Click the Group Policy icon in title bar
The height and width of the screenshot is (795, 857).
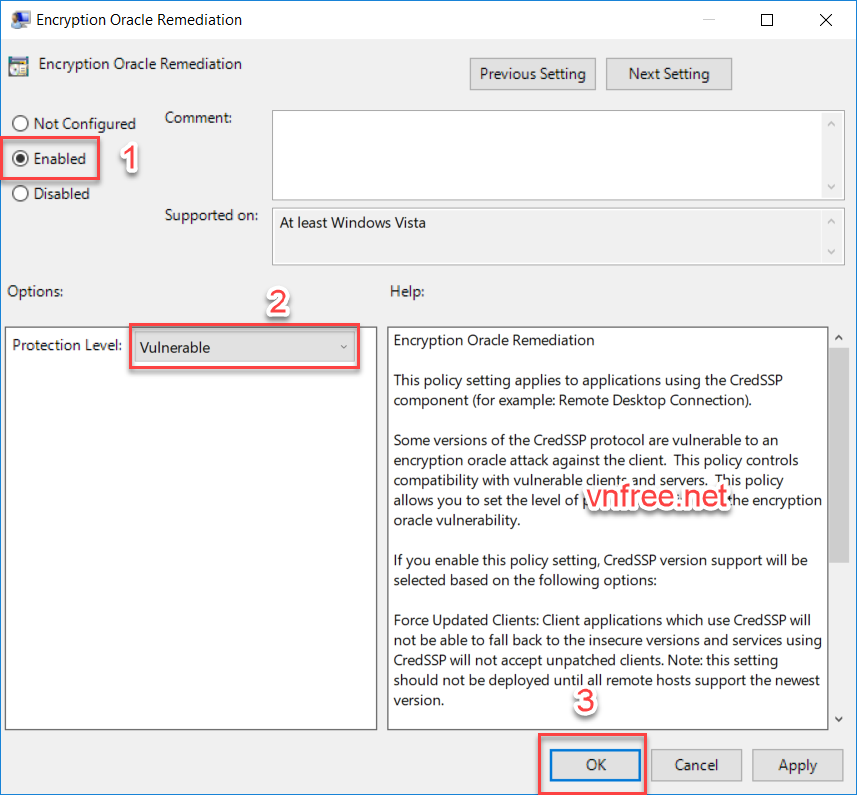[19, 20]
